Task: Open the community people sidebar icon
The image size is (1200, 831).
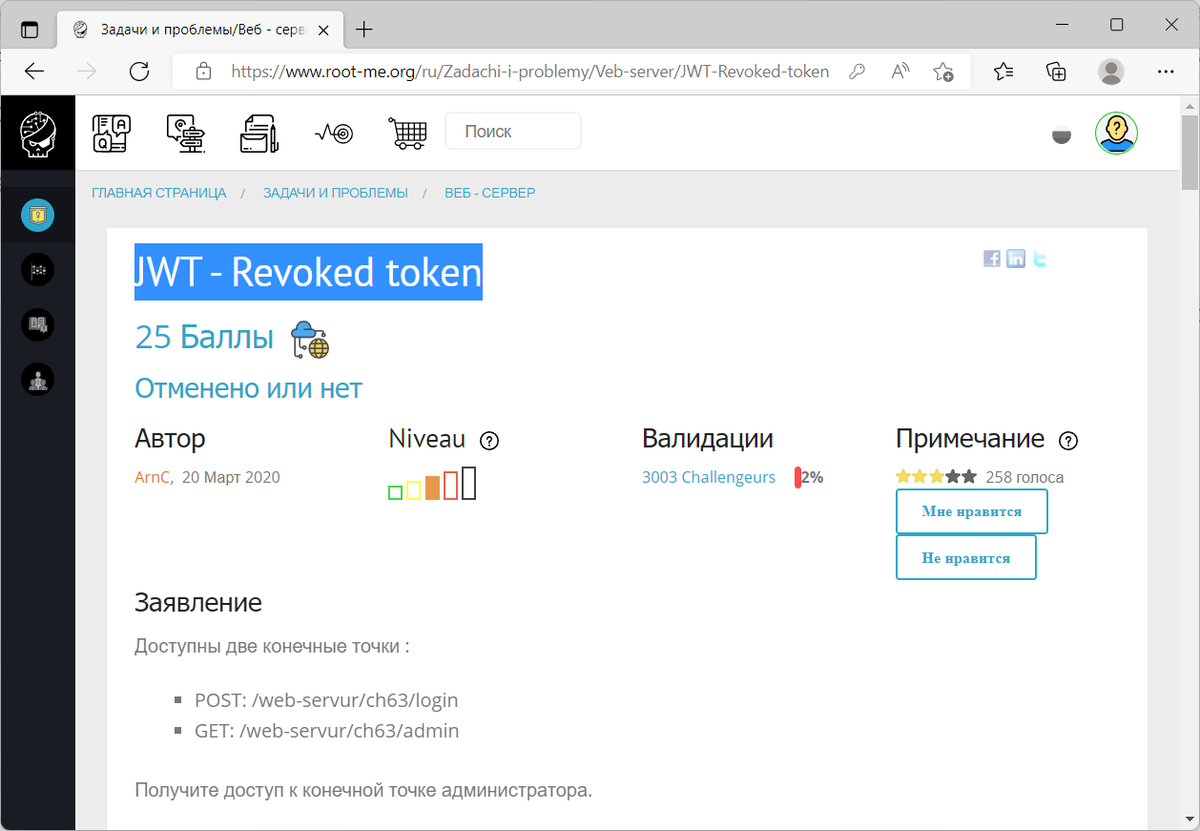Action: (38, 379)
